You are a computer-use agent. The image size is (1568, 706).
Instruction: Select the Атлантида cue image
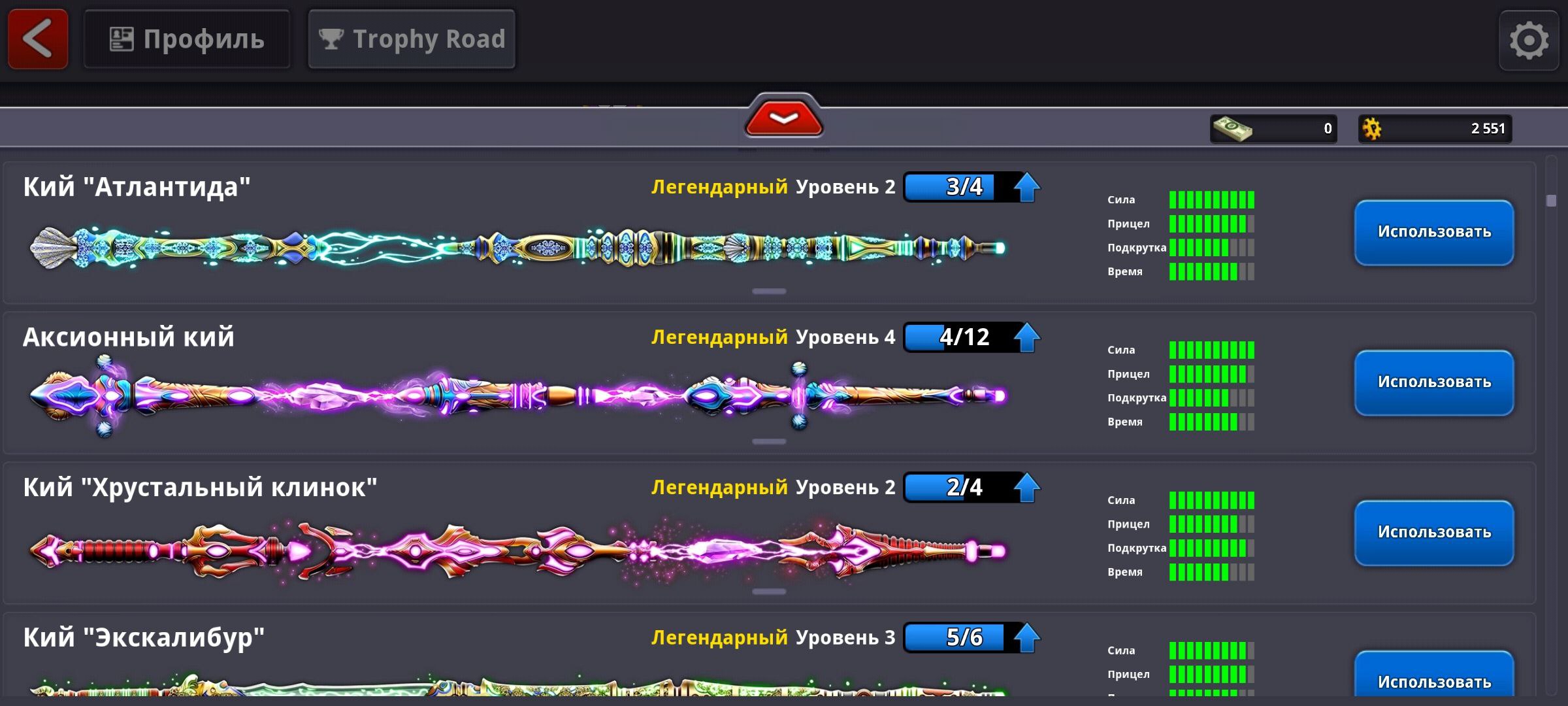[517, 248]
